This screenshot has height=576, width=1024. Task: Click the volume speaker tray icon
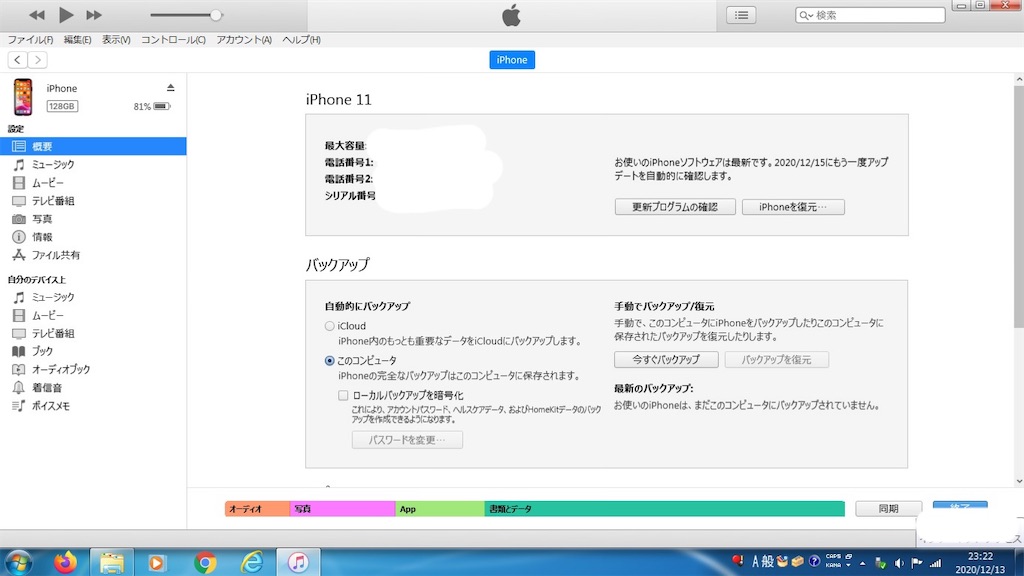click(899, 563)
